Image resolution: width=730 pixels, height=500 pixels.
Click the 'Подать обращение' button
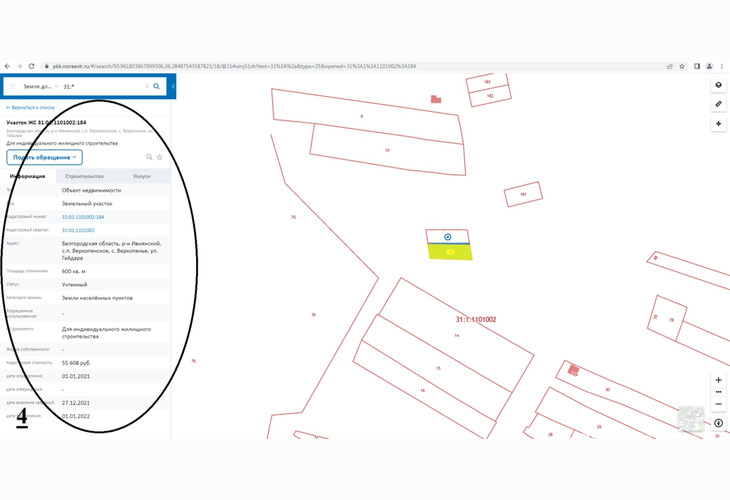click(45, 157)
